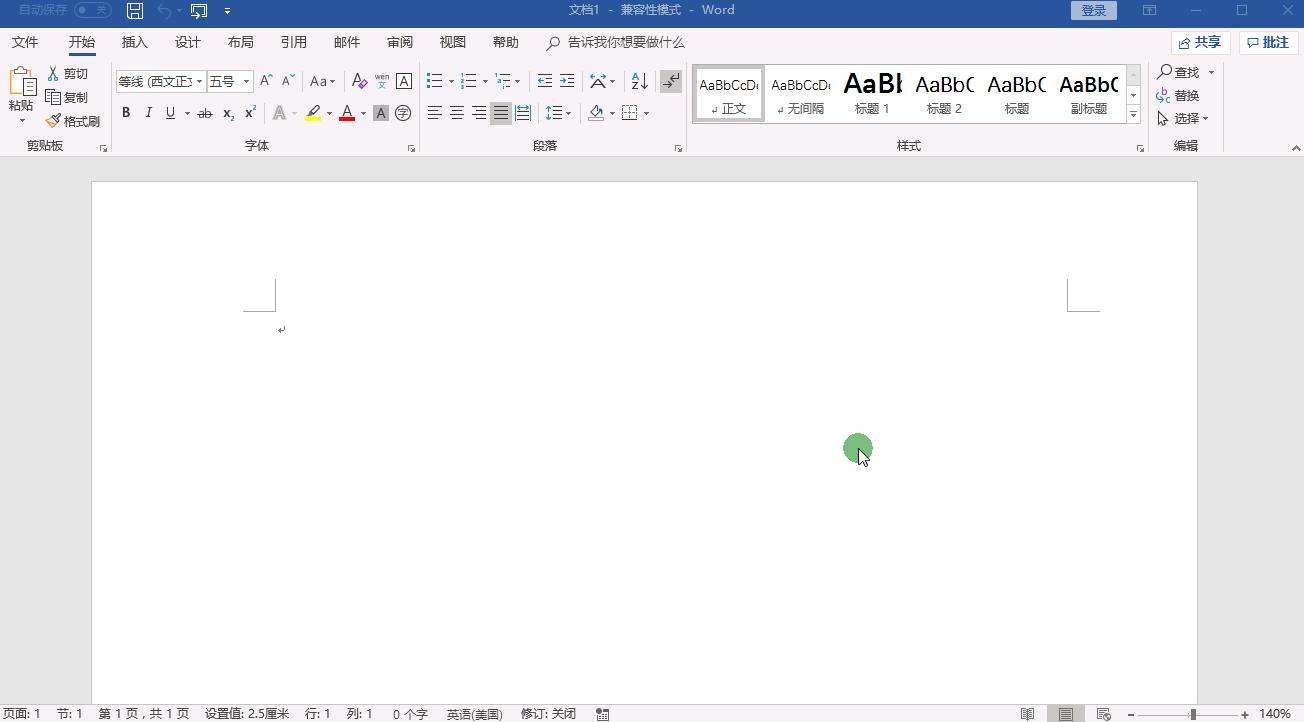Viewport: 1304px width, 722px height.
Task: Open the Insert (插入) tab
Action: tap(134, 42)
